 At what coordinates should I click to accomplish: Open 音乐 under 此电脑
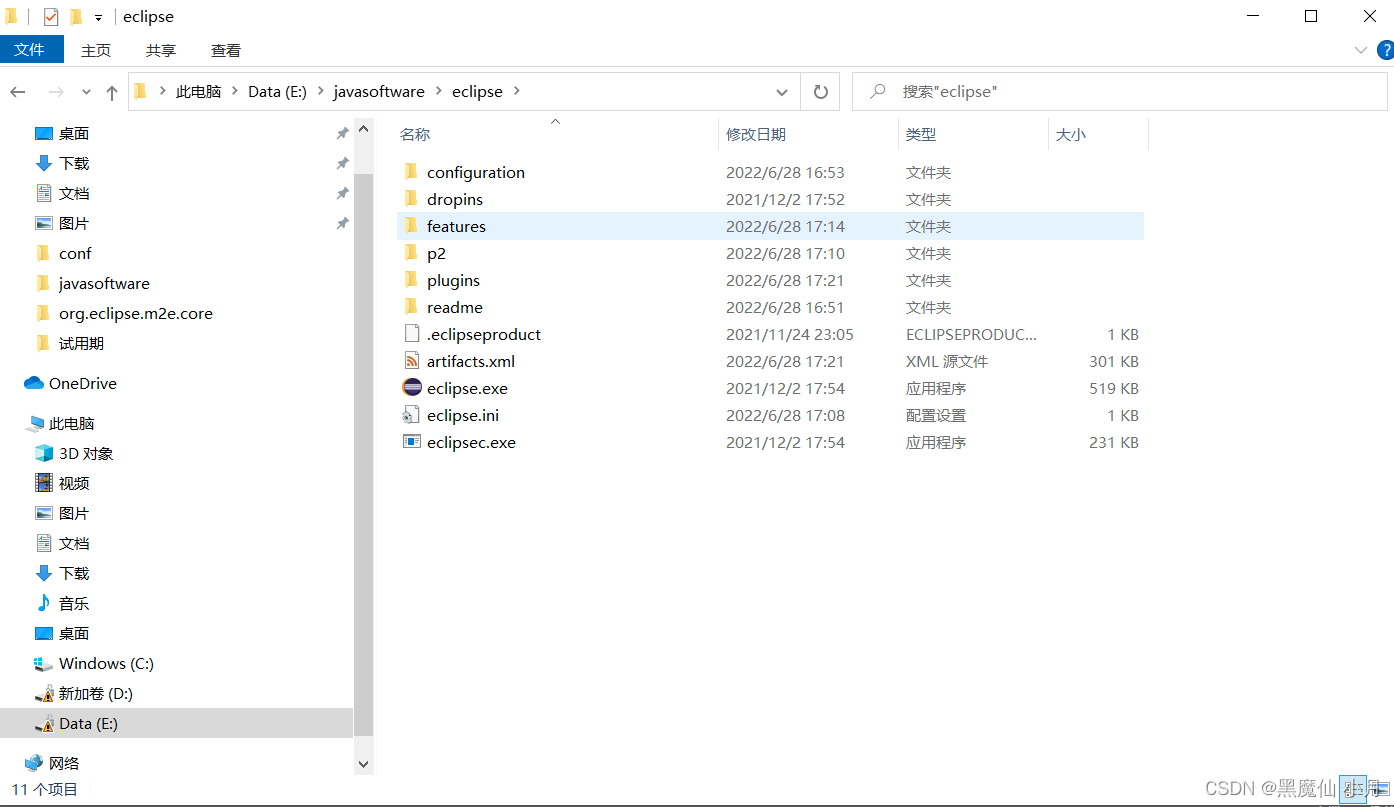tap(74, 603)
